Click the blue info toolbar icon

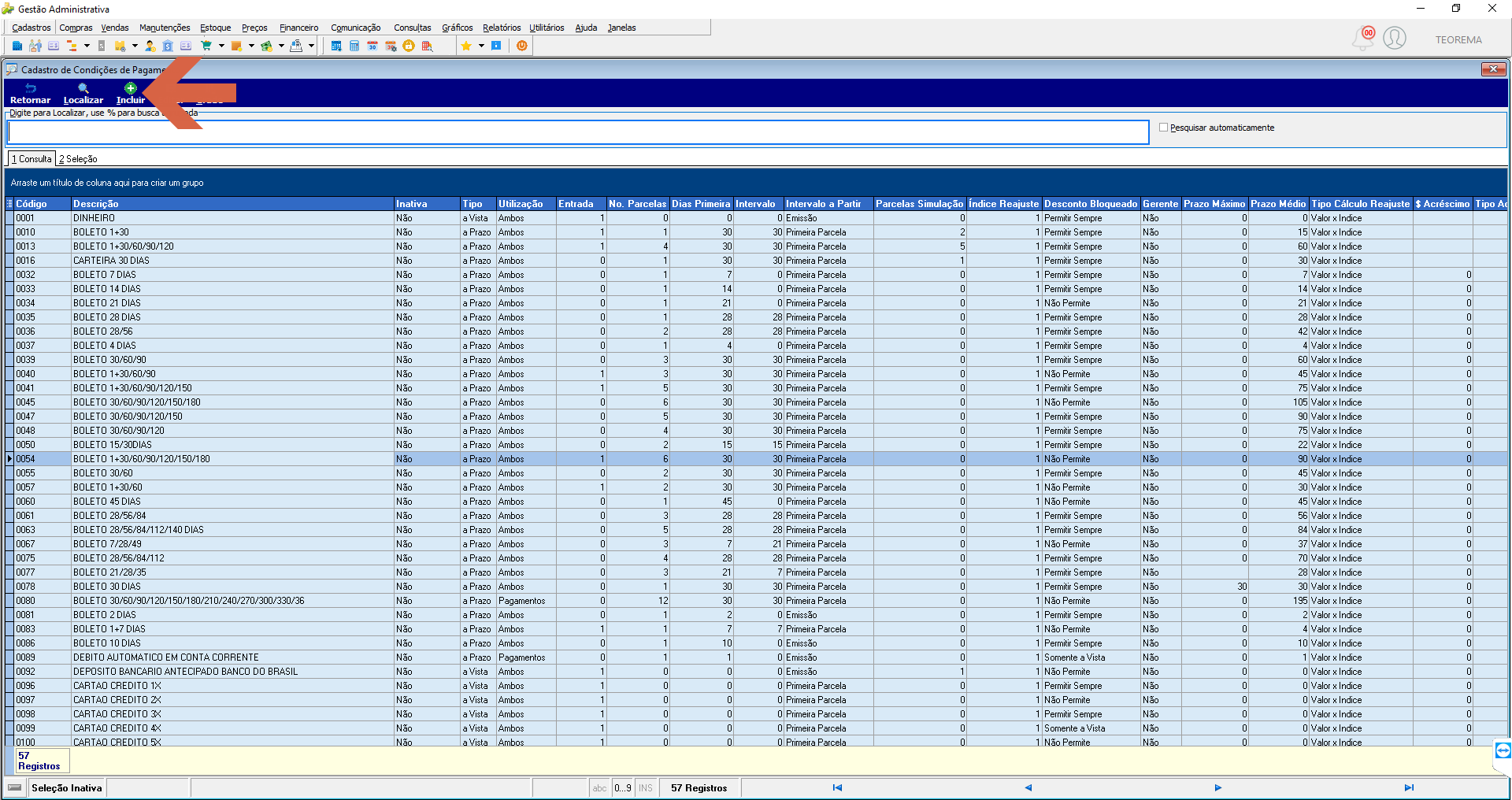[x=496, y=46]
